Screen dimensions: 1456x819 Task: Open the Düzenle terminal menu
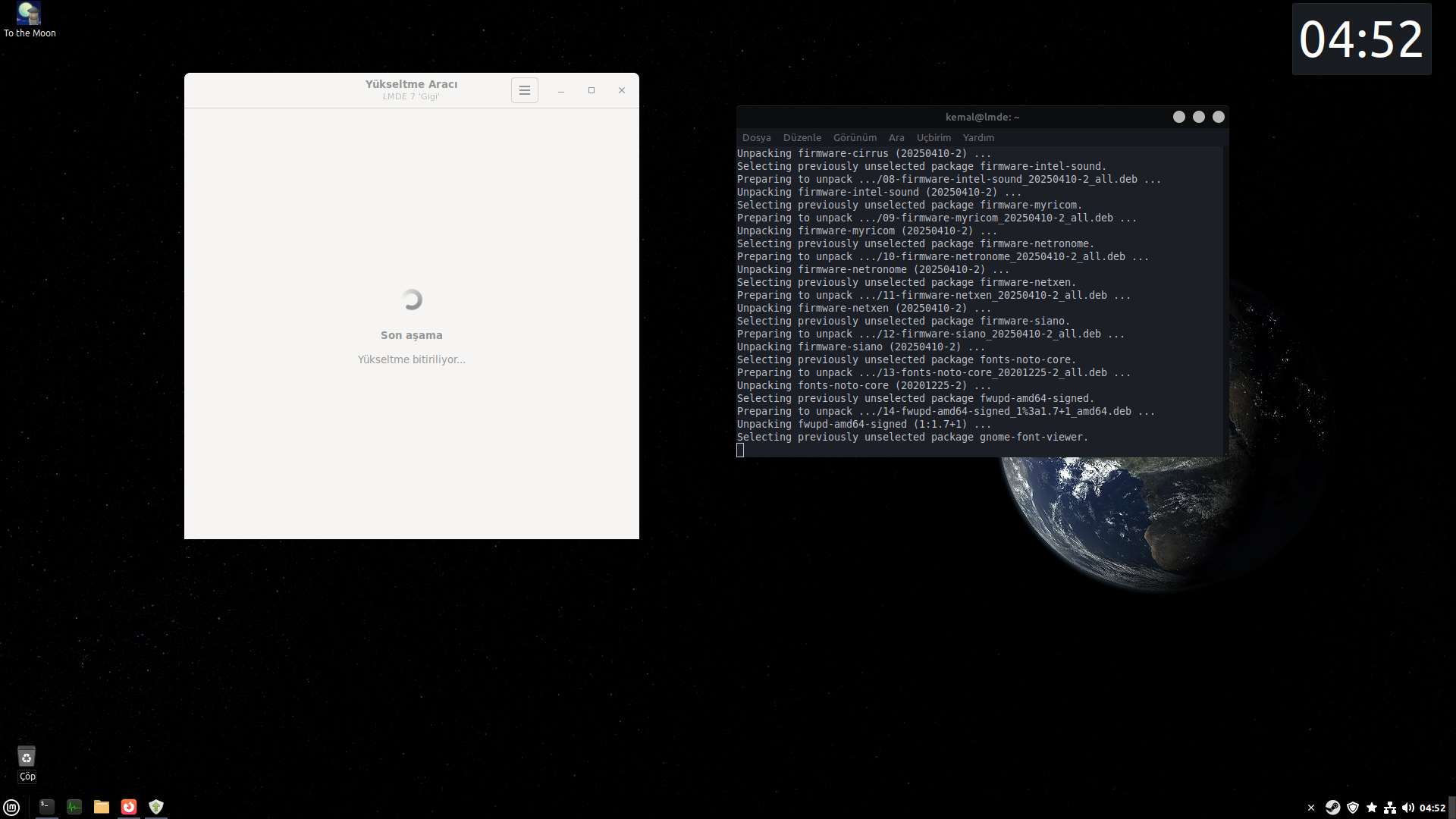pos(802,137)
